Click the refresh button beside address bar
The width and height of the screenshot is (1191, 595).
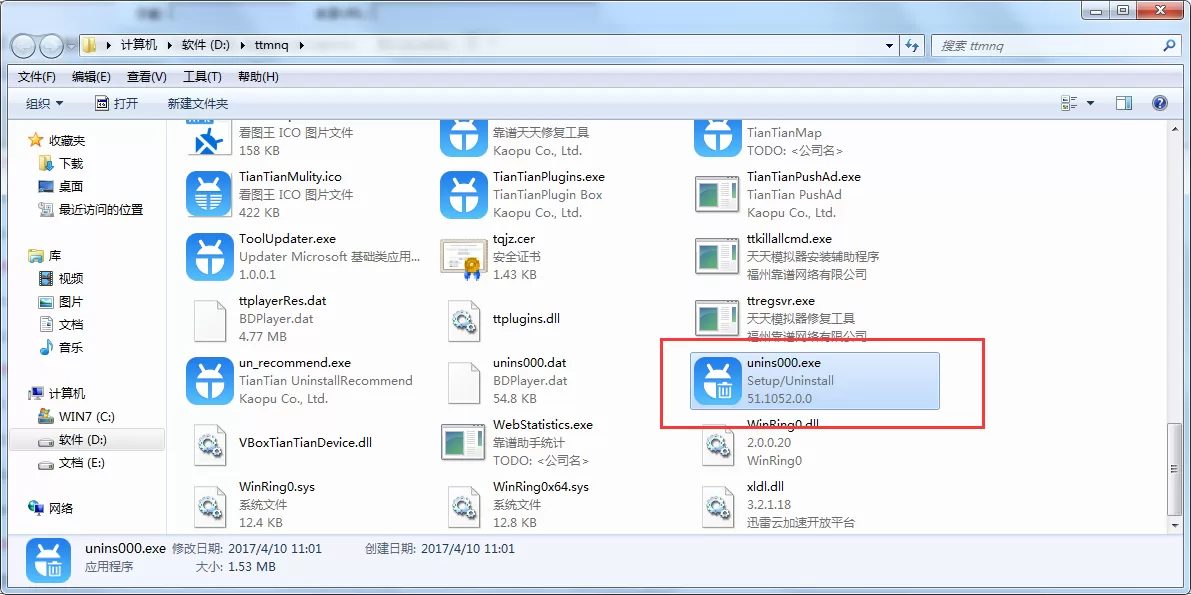click(x=911, y=46)
